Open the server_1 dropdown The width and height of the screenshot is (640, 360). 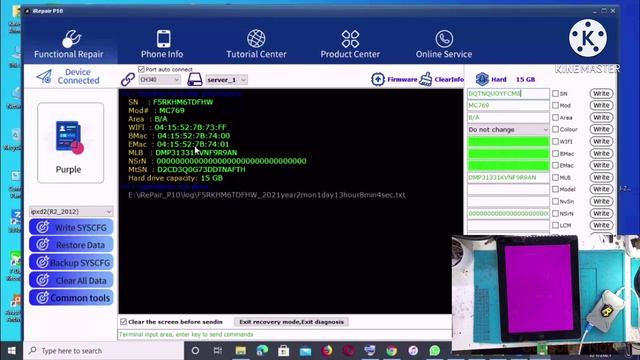(227, 80)
